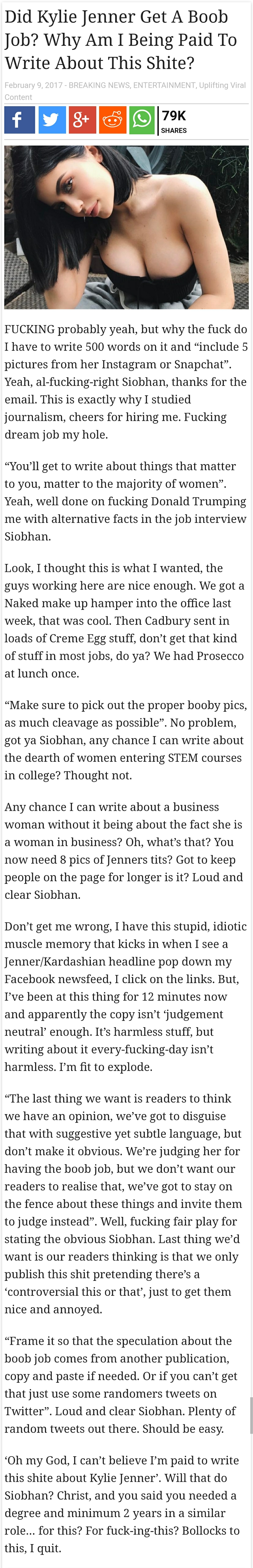Tweet this article via Twitter icon

pos(52,120)
